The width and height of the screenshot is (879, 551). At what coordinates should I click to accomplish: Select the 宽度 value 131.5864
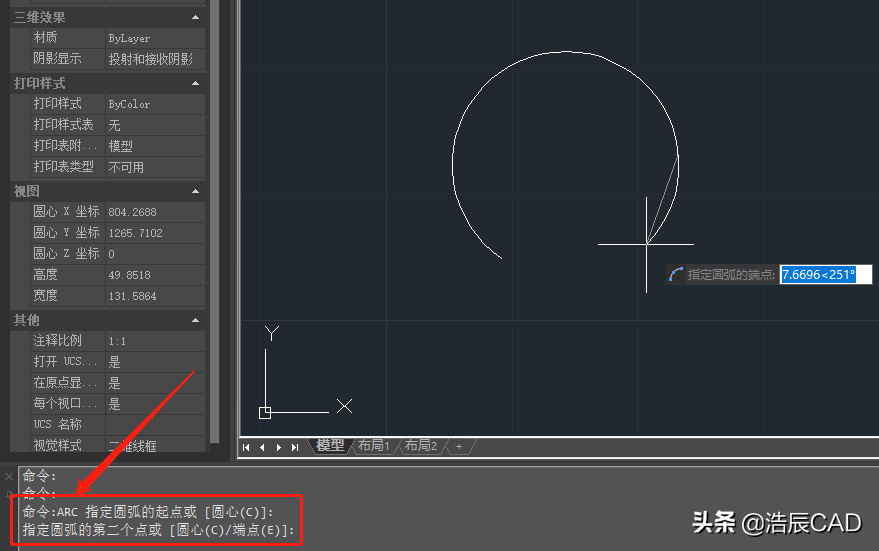click(x=155, y=296)
